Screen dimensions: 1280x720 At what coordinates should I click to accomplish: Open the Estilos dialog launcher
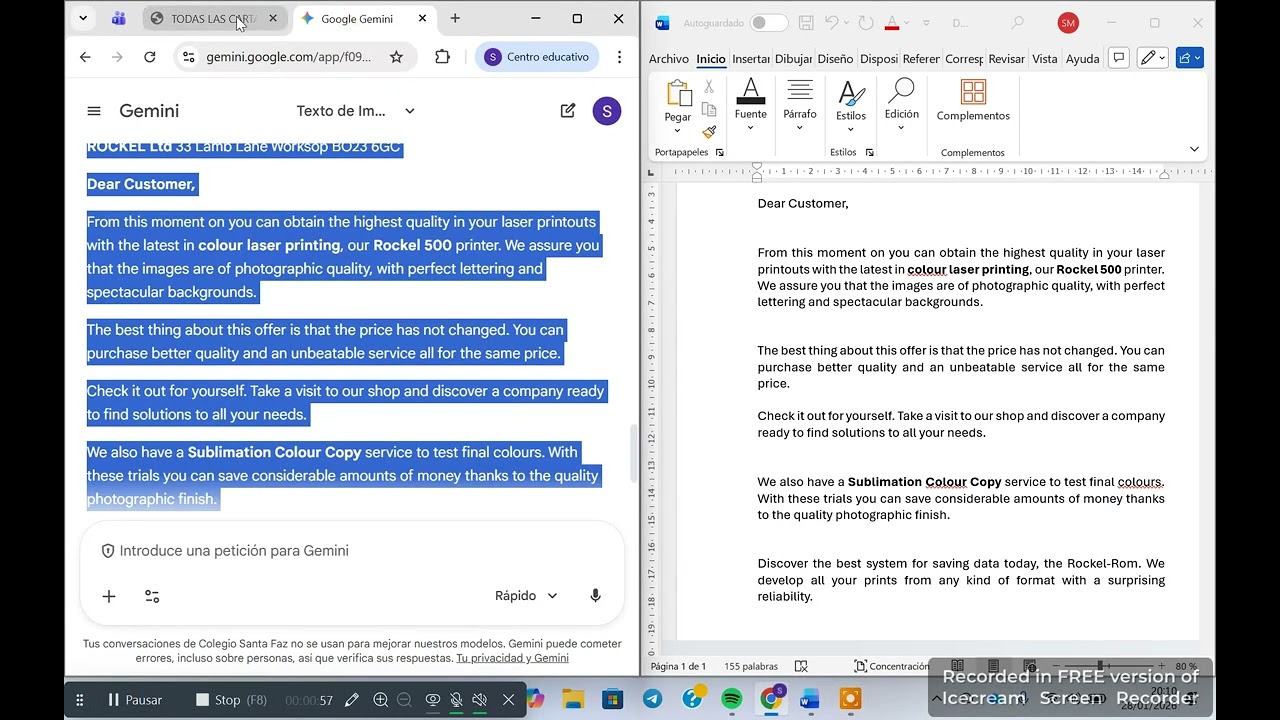(x=869, y=153)
